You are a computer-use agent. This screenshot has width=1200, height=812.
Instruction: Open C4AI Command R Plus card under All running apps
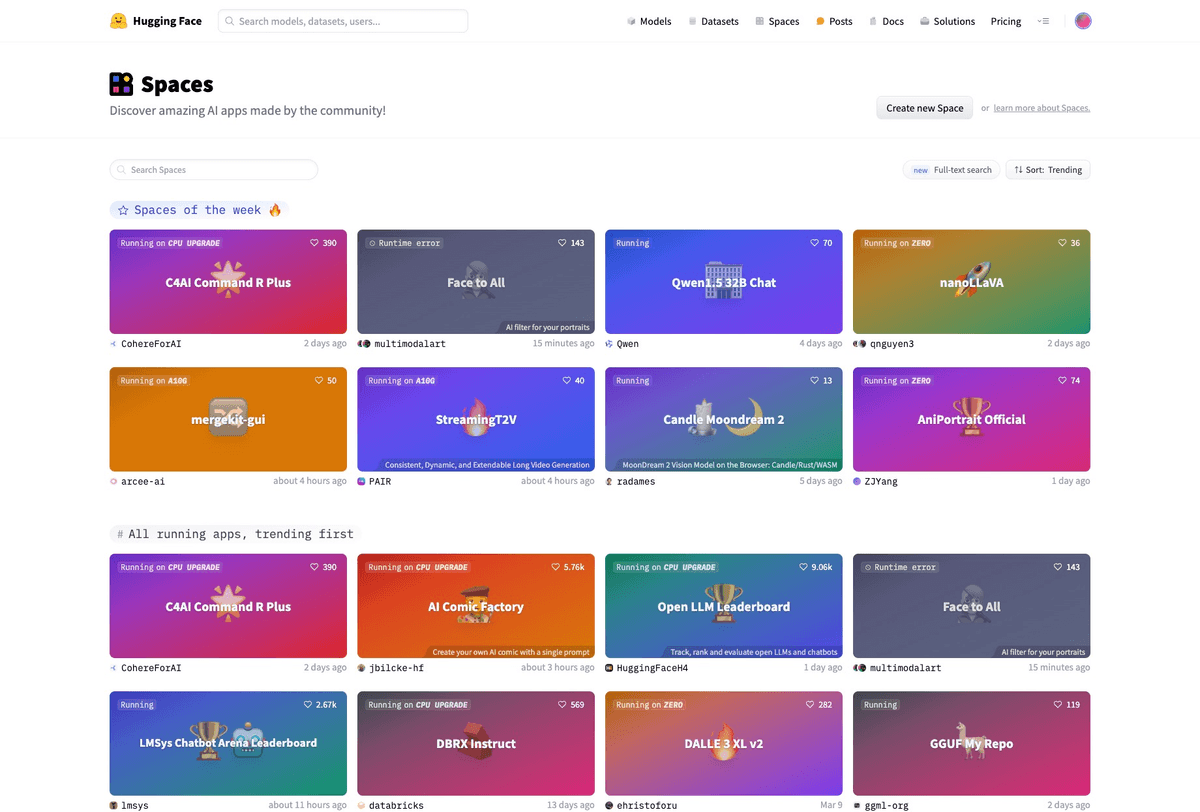coord(228,606)
